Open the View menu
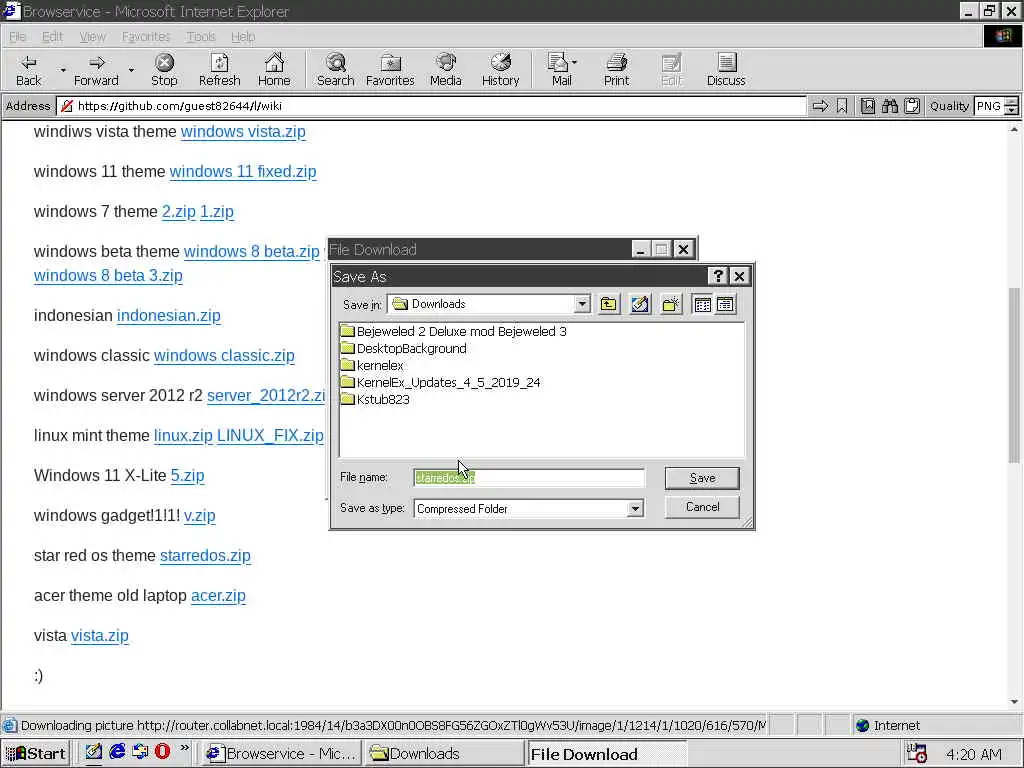This screenshot has height=768, width=1024. 92,37
